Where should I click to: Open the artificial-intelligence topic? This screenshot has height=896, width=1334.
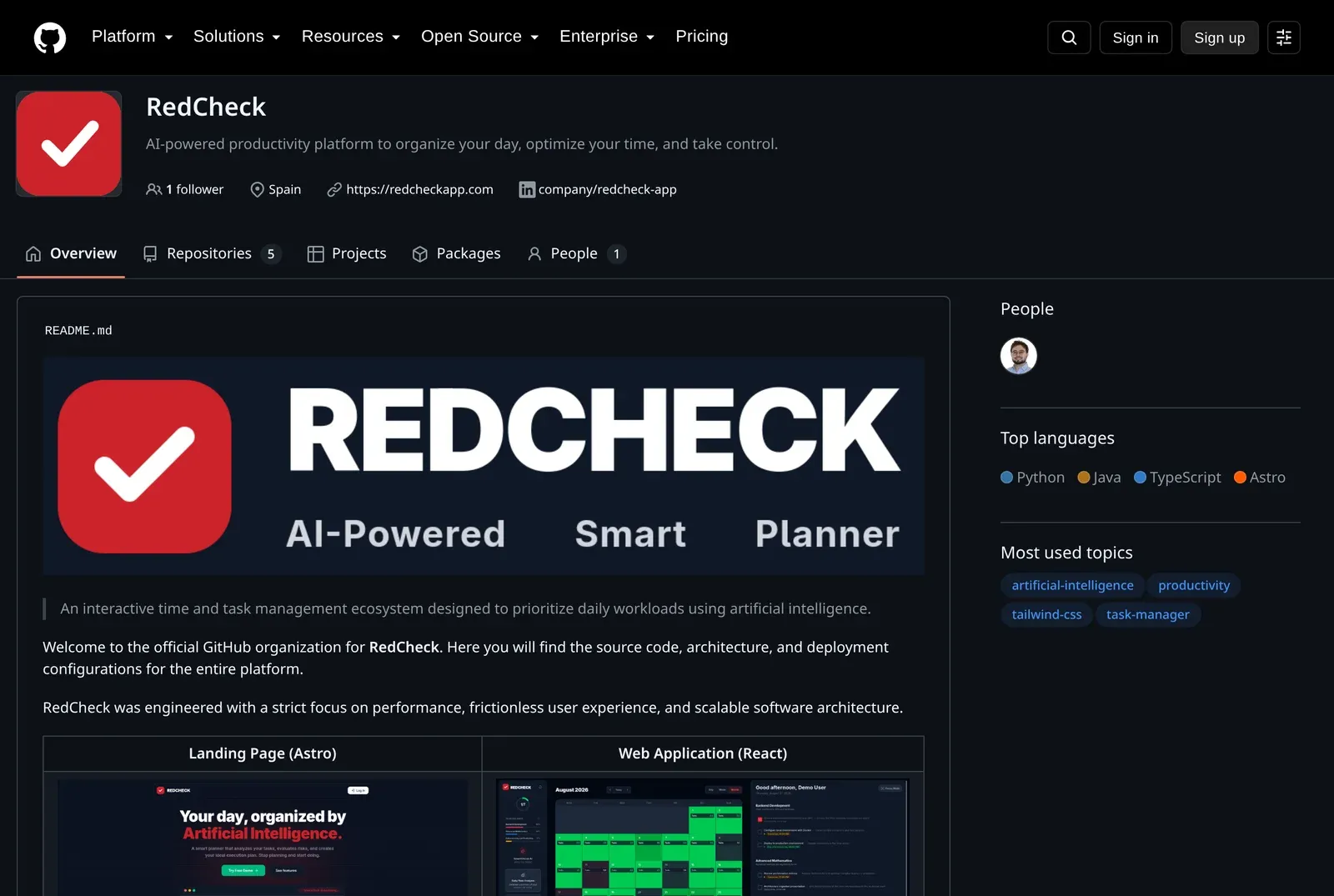click(1072, 586)
